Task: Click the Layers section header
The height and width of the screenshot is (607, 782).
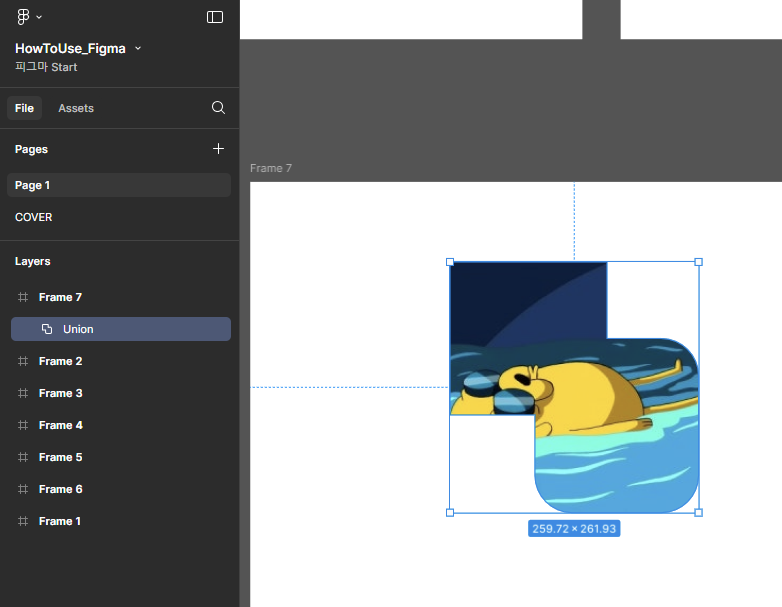Action: [x=32, y=261]
